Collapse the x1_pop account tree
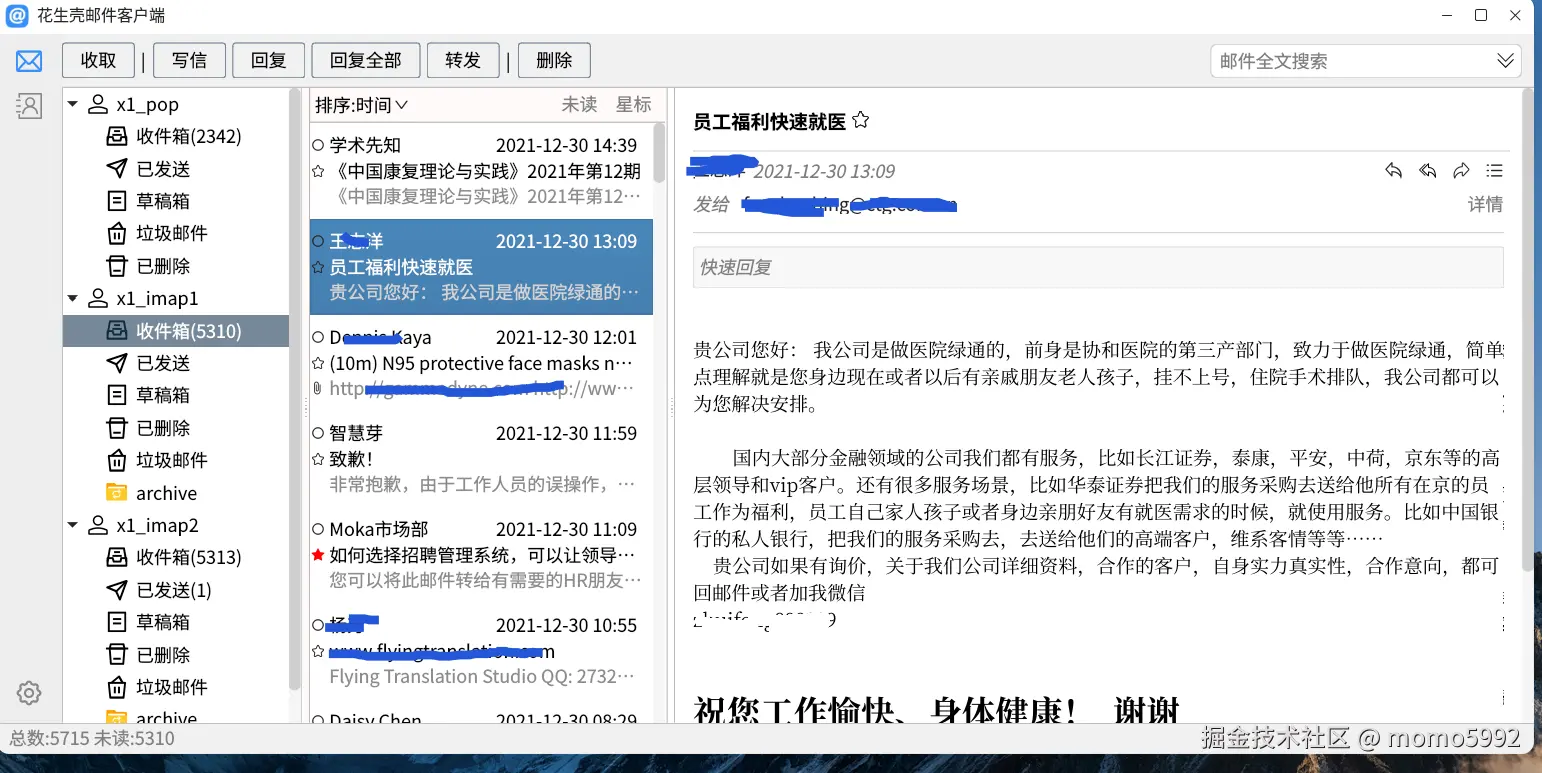The image size is (1542, 773). pos(71,103)
